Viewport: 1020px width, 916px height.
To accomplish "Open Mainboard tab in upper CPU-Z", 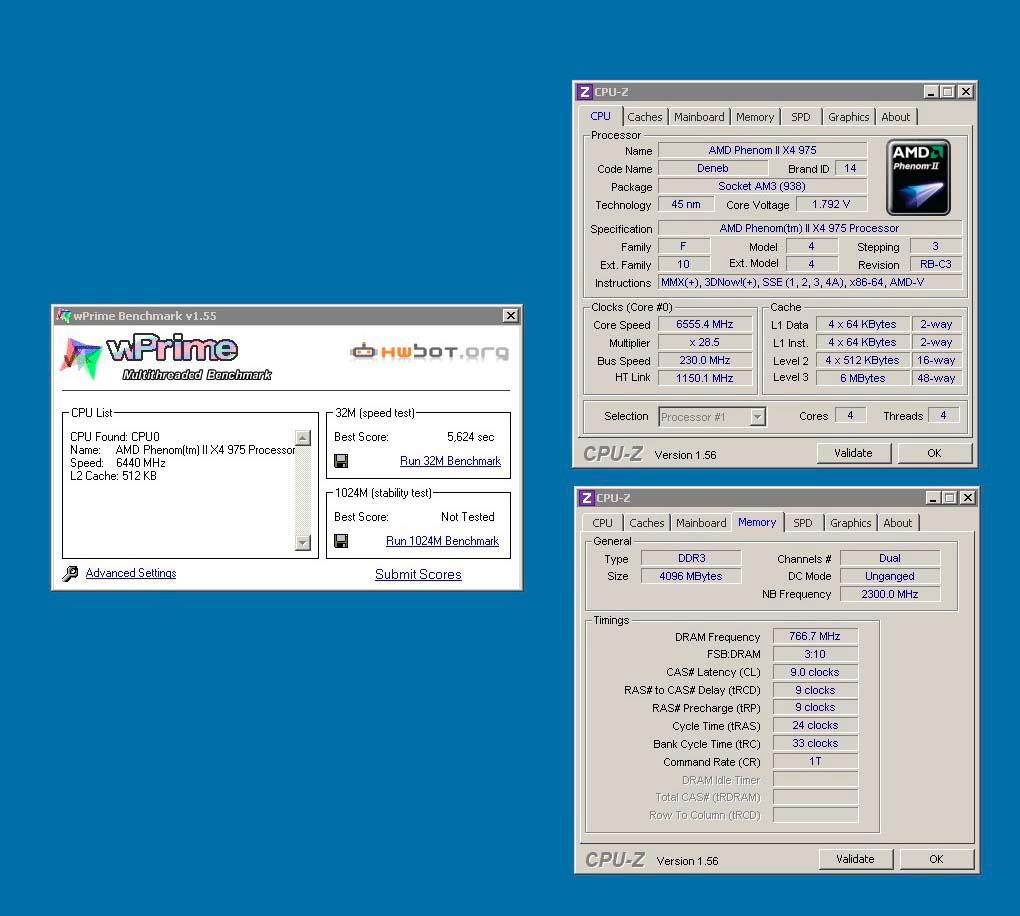I will [699, 117].
